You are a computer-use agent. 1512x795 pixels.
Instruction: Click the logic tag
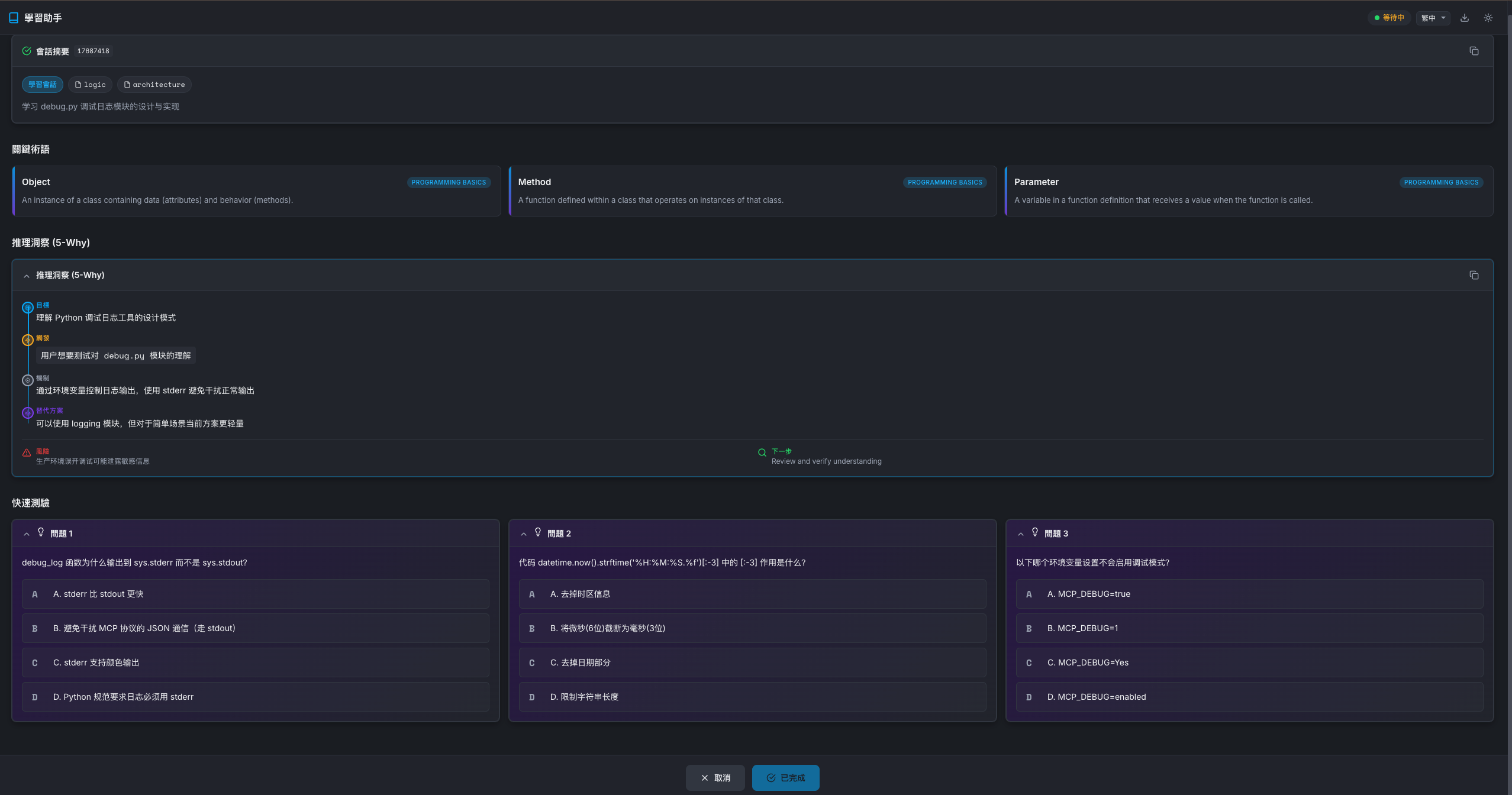pyautogui.click(x=90, y=85)
